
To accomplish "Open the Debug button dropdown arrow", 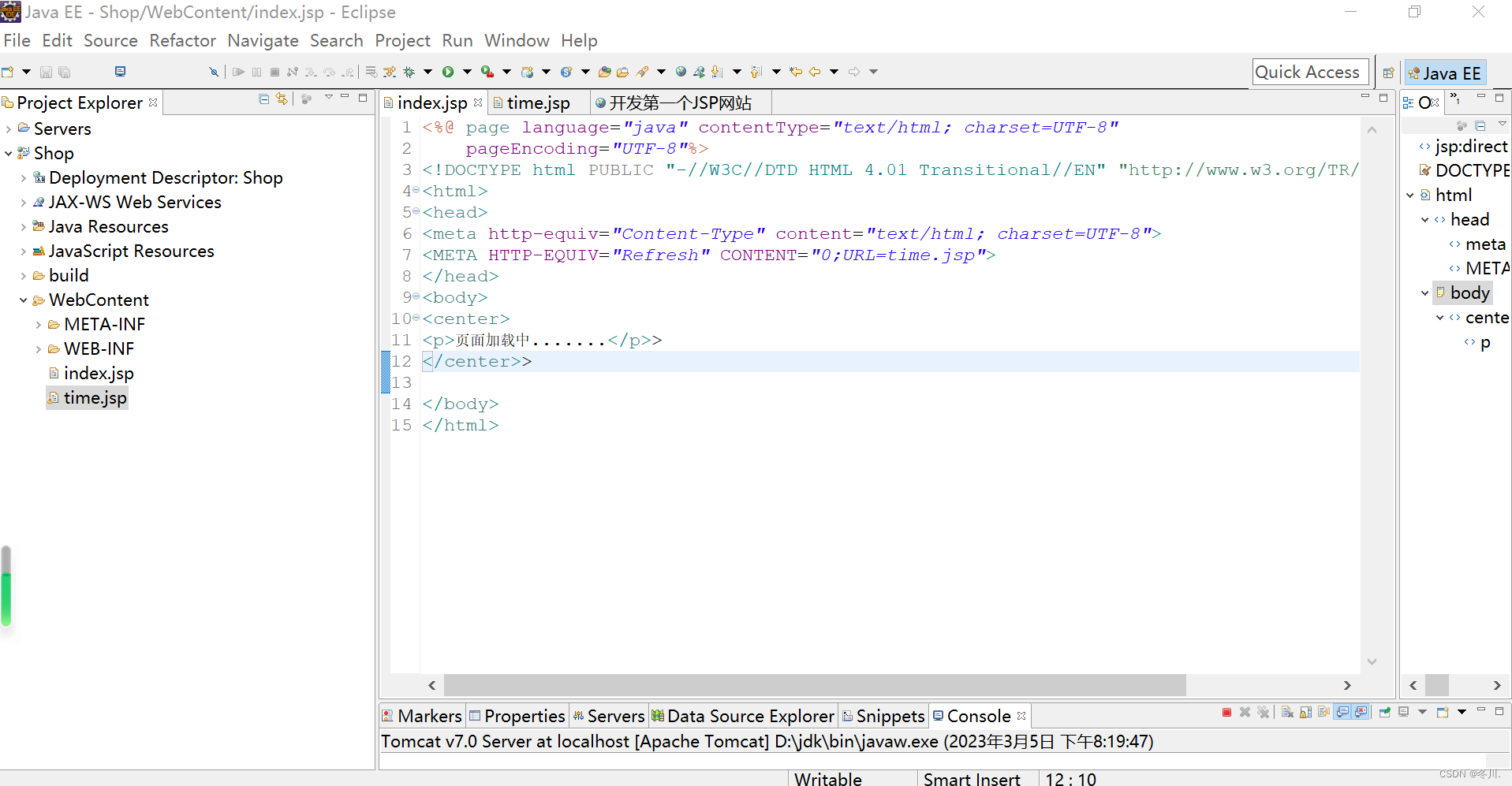I will click(x=427, y=72).
